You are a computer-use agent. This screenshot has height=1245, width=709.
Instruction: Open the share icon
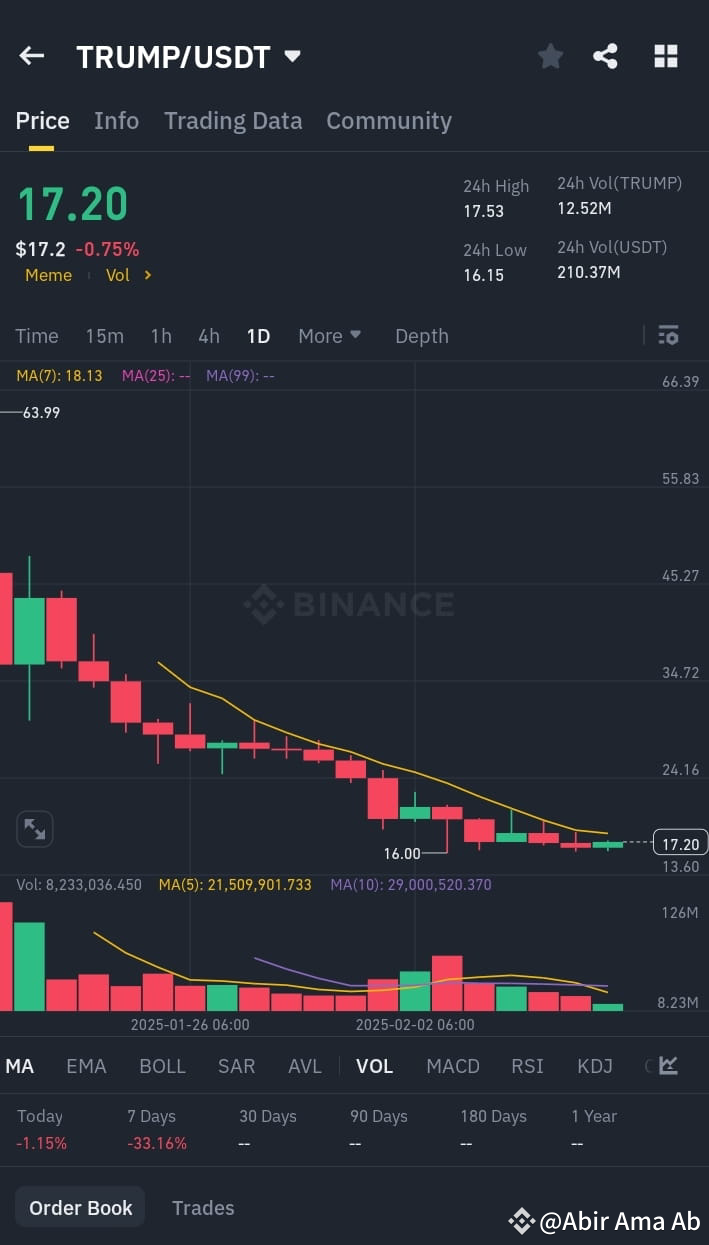point(605,56)
